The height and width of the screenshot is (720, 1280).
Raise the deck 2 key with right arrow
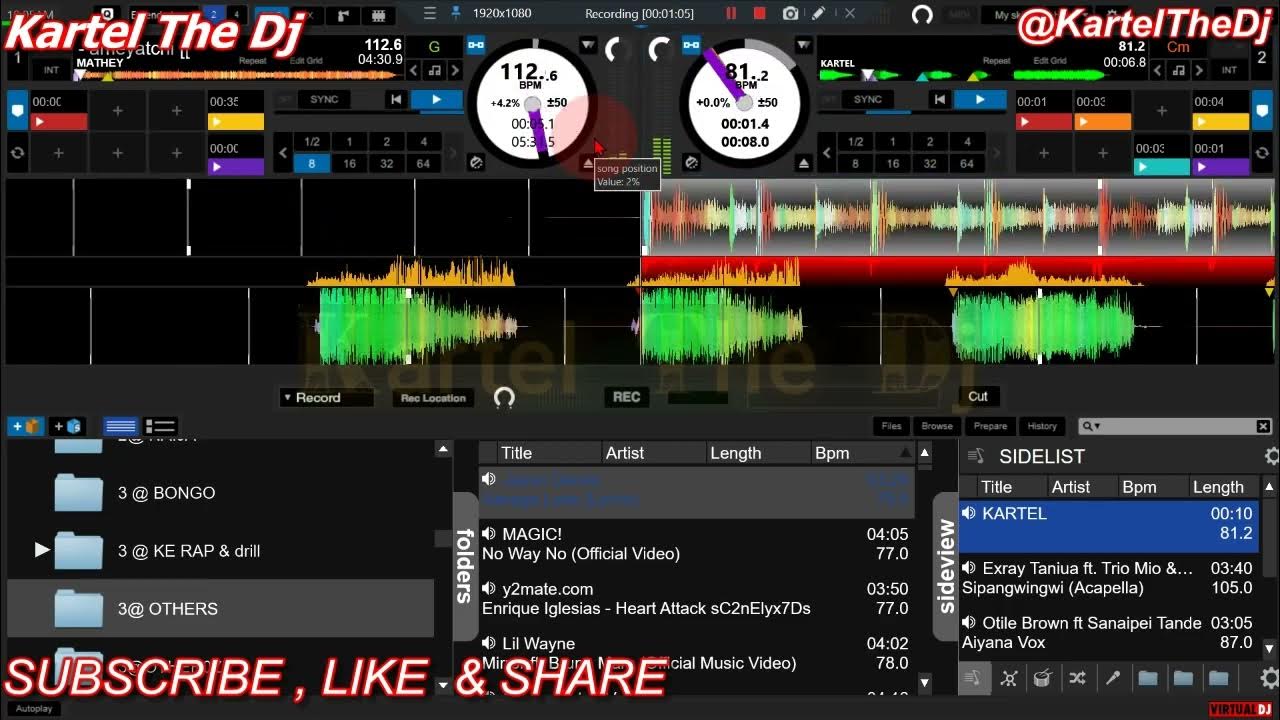(x=1198, y=71)
